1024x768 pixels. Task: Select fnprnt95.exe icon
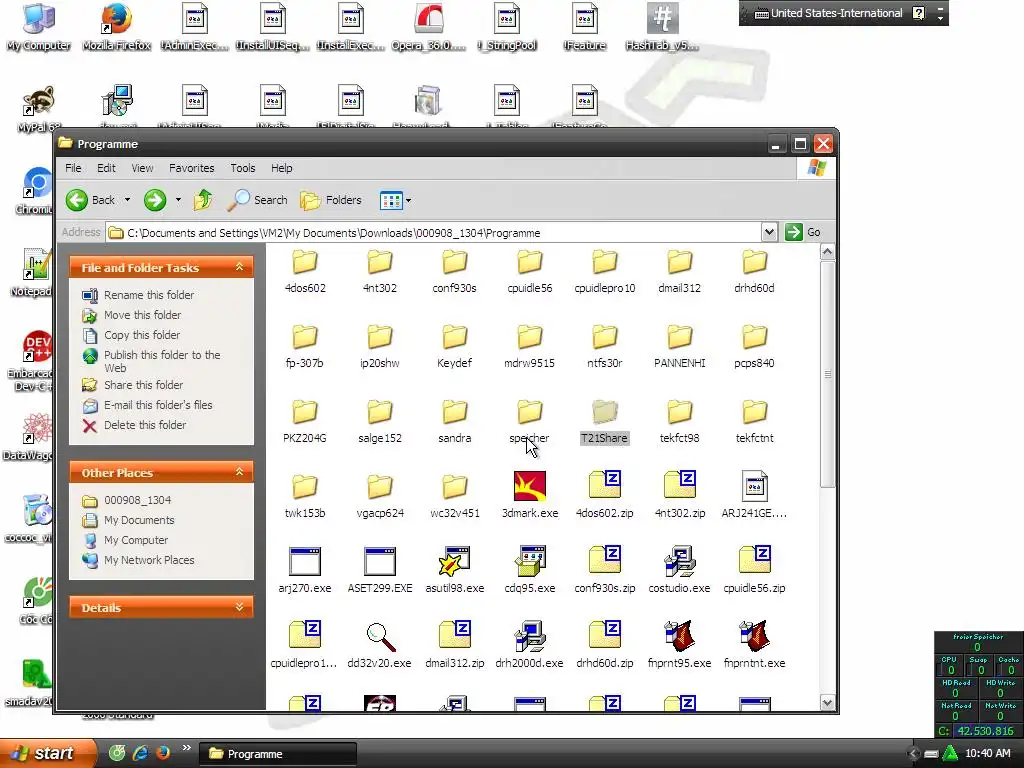tap(679, 636)
